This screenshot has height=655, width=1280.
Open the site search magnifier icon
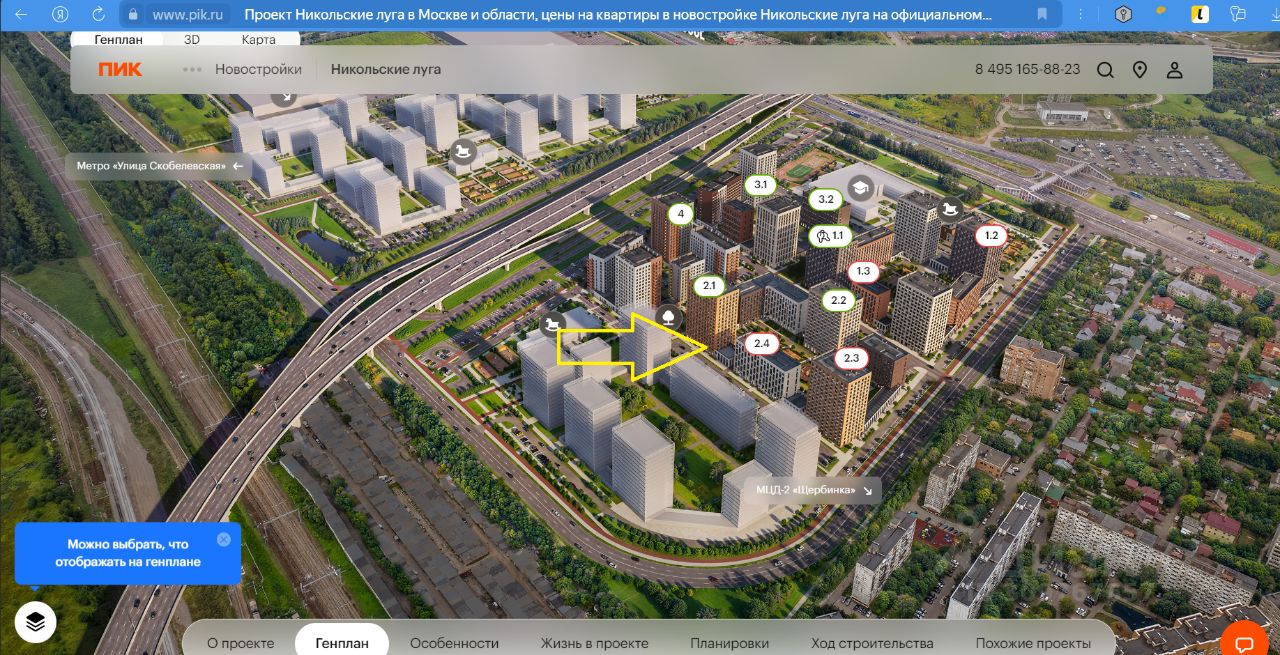tap(1105, 70)
